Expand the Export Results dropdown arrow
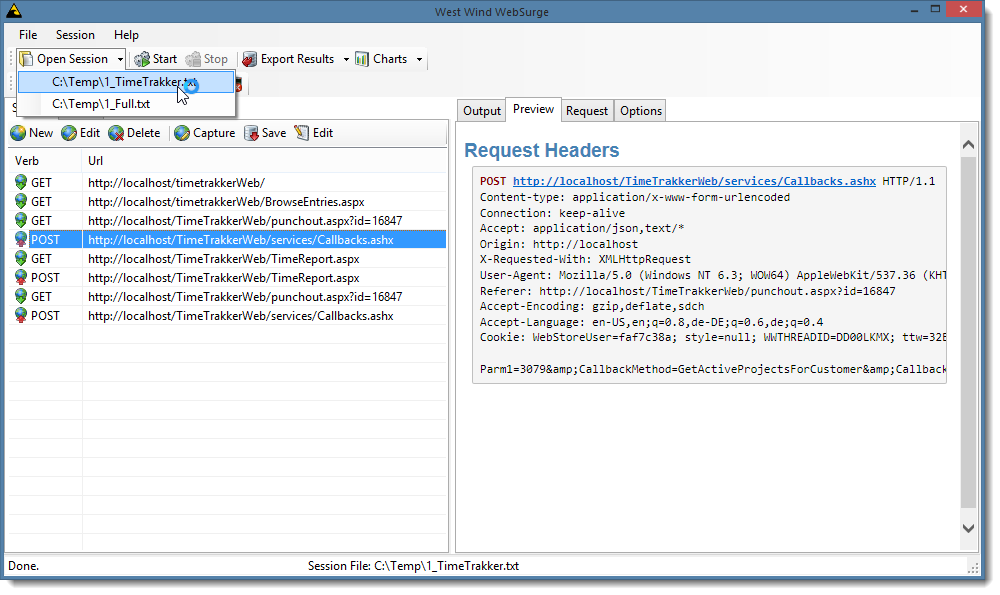The image size is (1000, 595). [x=346, y=59]
